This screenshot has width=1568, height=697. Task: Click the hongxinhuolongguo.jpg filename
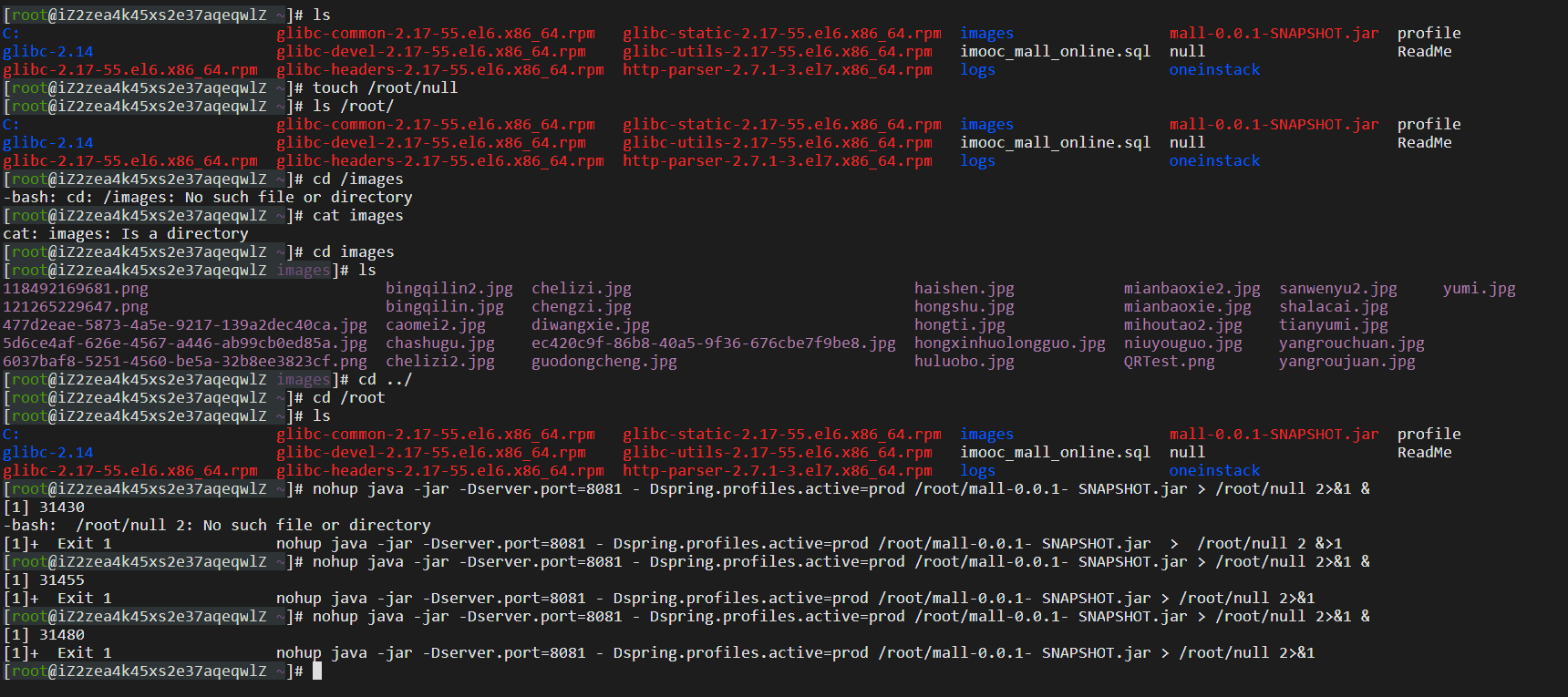[x=1009, y=343]
